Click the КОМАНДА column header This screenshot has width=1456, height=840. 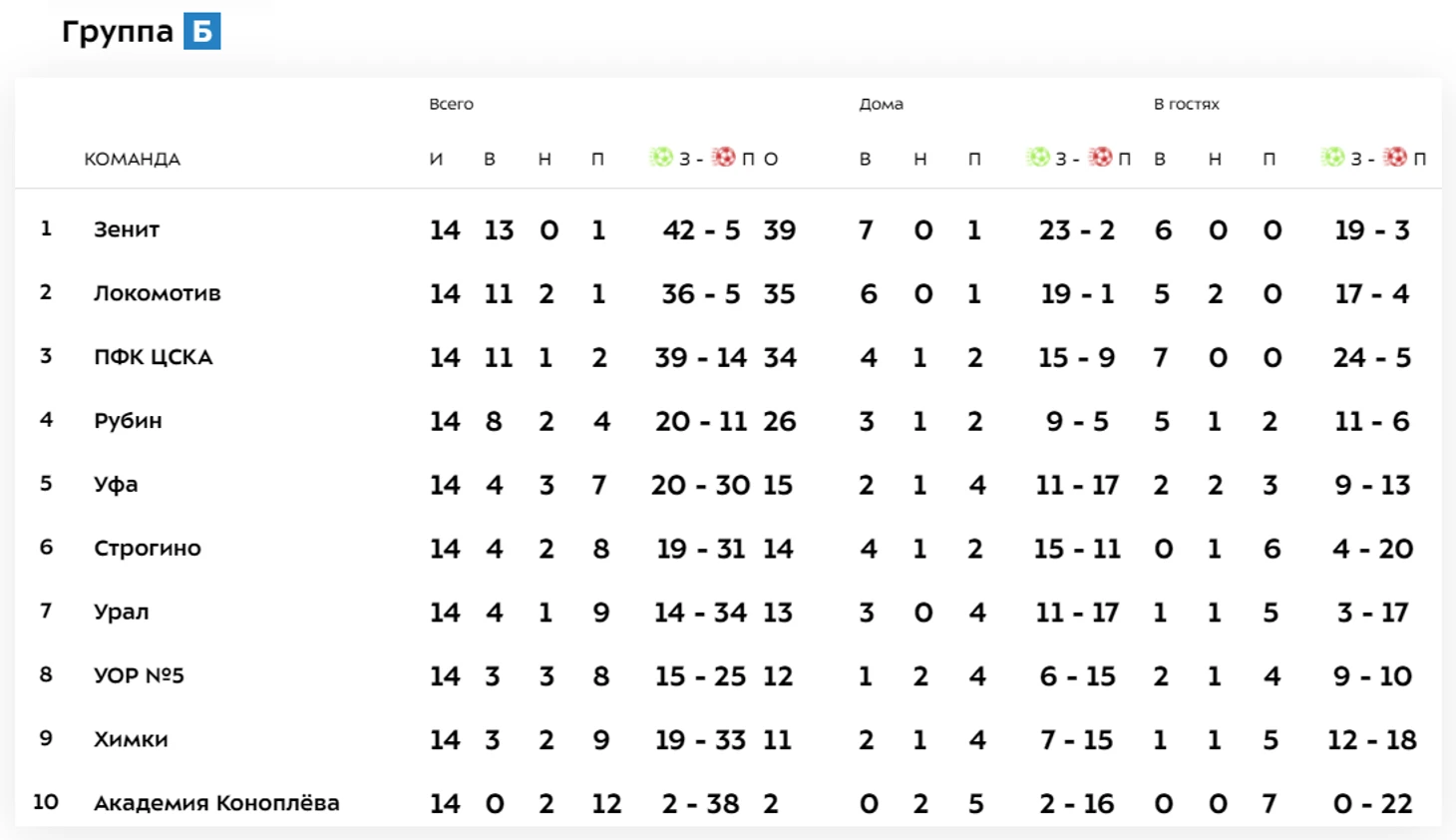(x=133, y=160)
